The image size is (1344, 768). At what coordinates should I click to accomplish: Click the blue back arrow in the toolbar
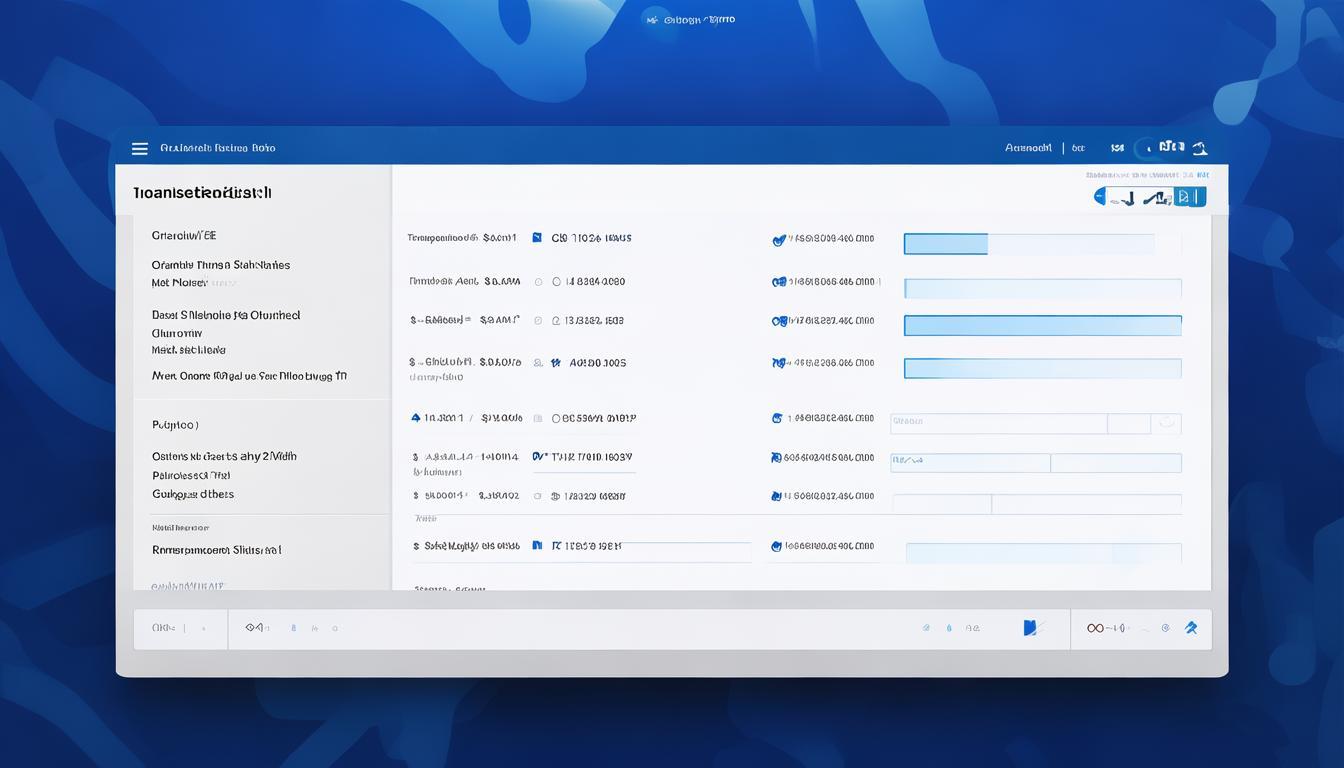click(x=1100, y=197)
